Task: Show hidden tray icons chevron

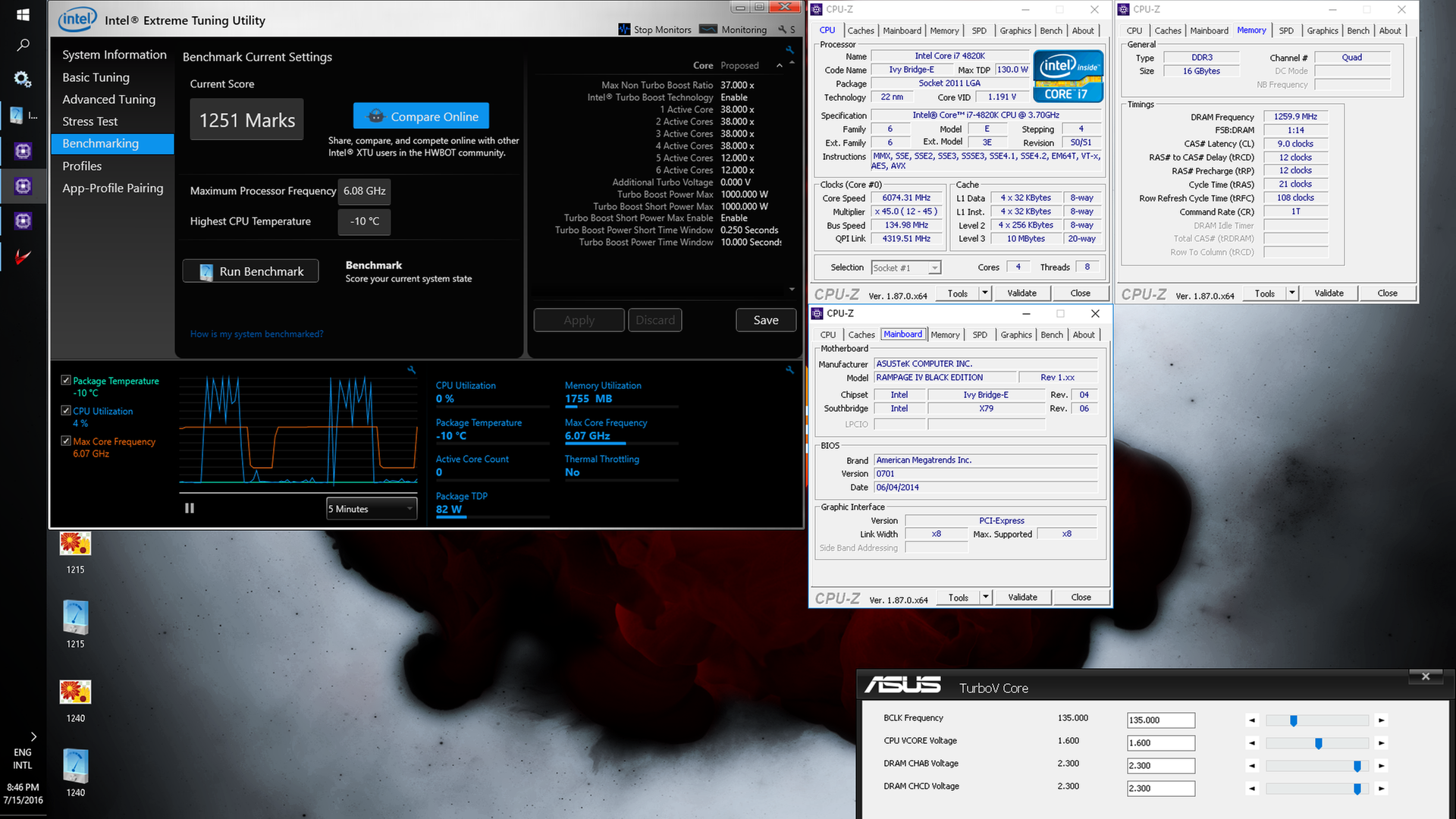Action: 33,736
